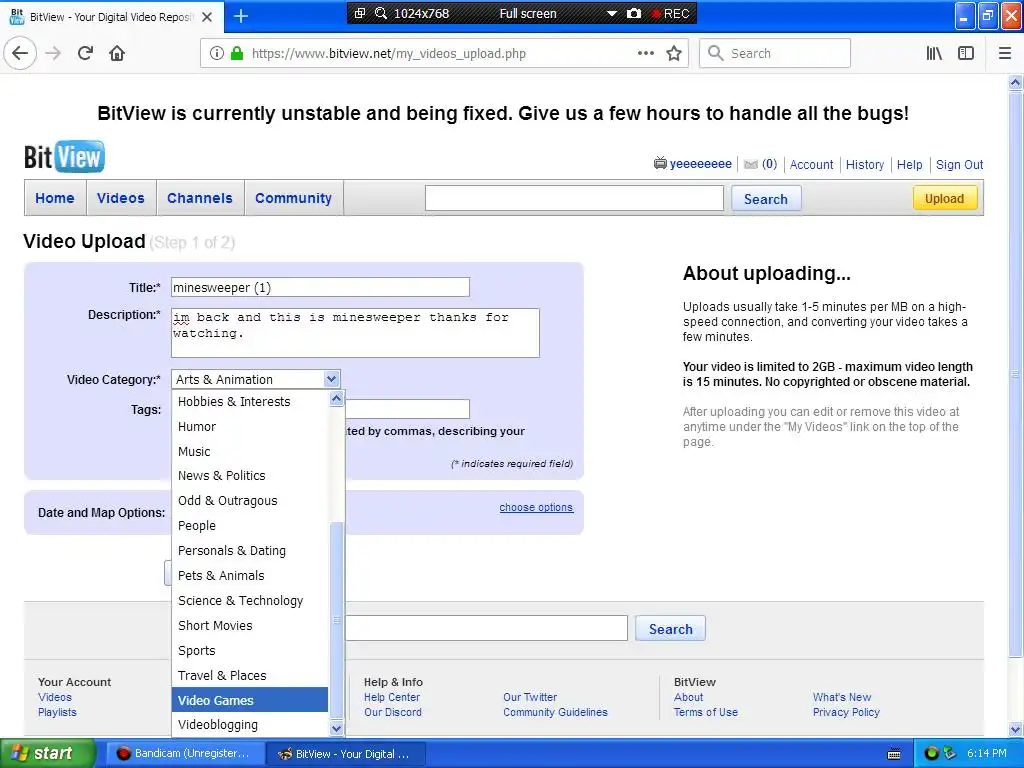
Task: Select Hobbies & Interests category
Action: [x=249, y=402]
